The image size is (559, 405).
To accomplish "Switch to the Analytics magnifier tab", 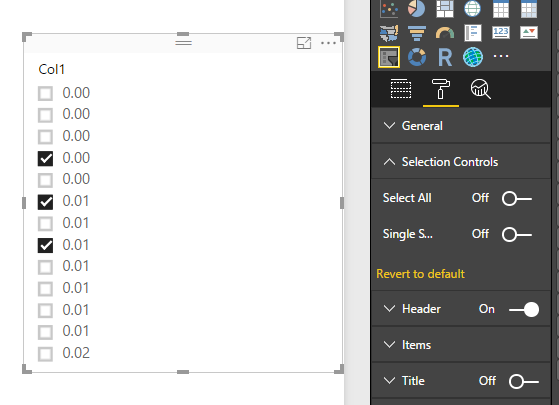I will [x=481, y=89].
